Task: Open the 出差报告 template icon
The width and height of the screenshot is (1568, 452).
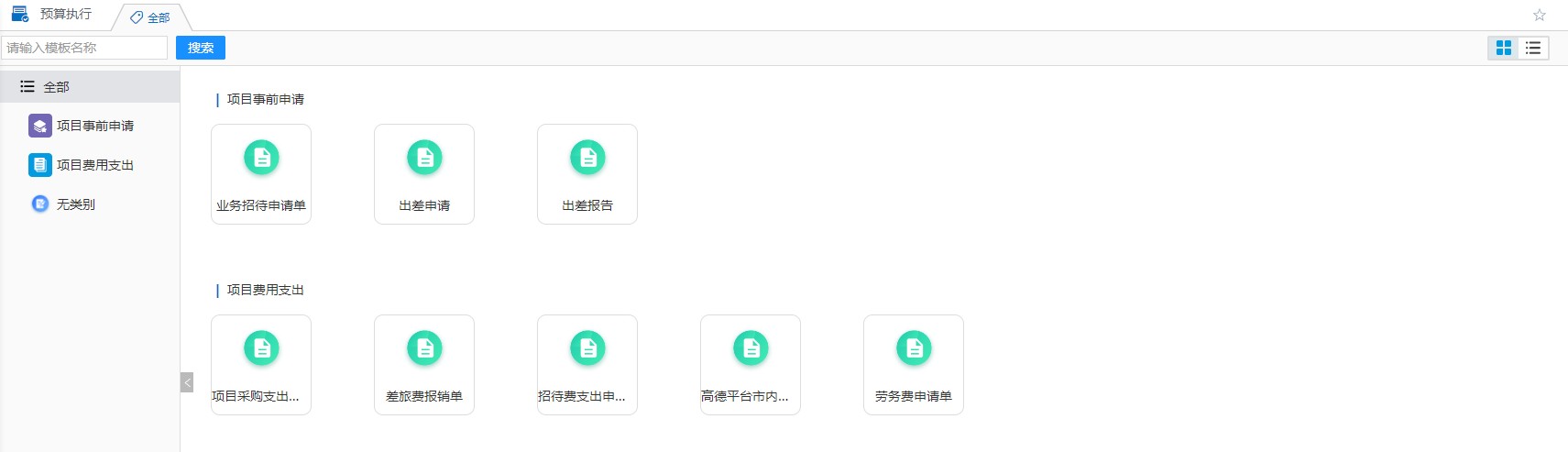Action: [587, 159]
